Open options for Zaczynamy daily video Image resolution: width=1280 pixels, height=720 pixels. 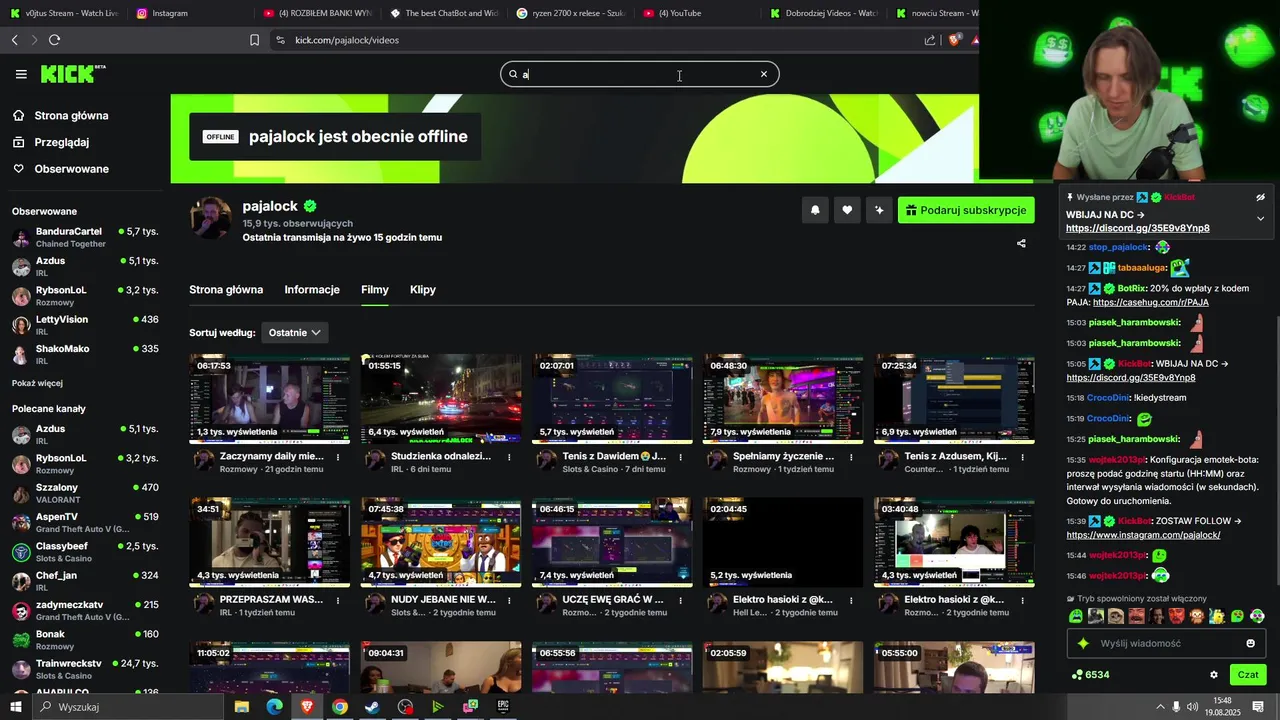338,457
